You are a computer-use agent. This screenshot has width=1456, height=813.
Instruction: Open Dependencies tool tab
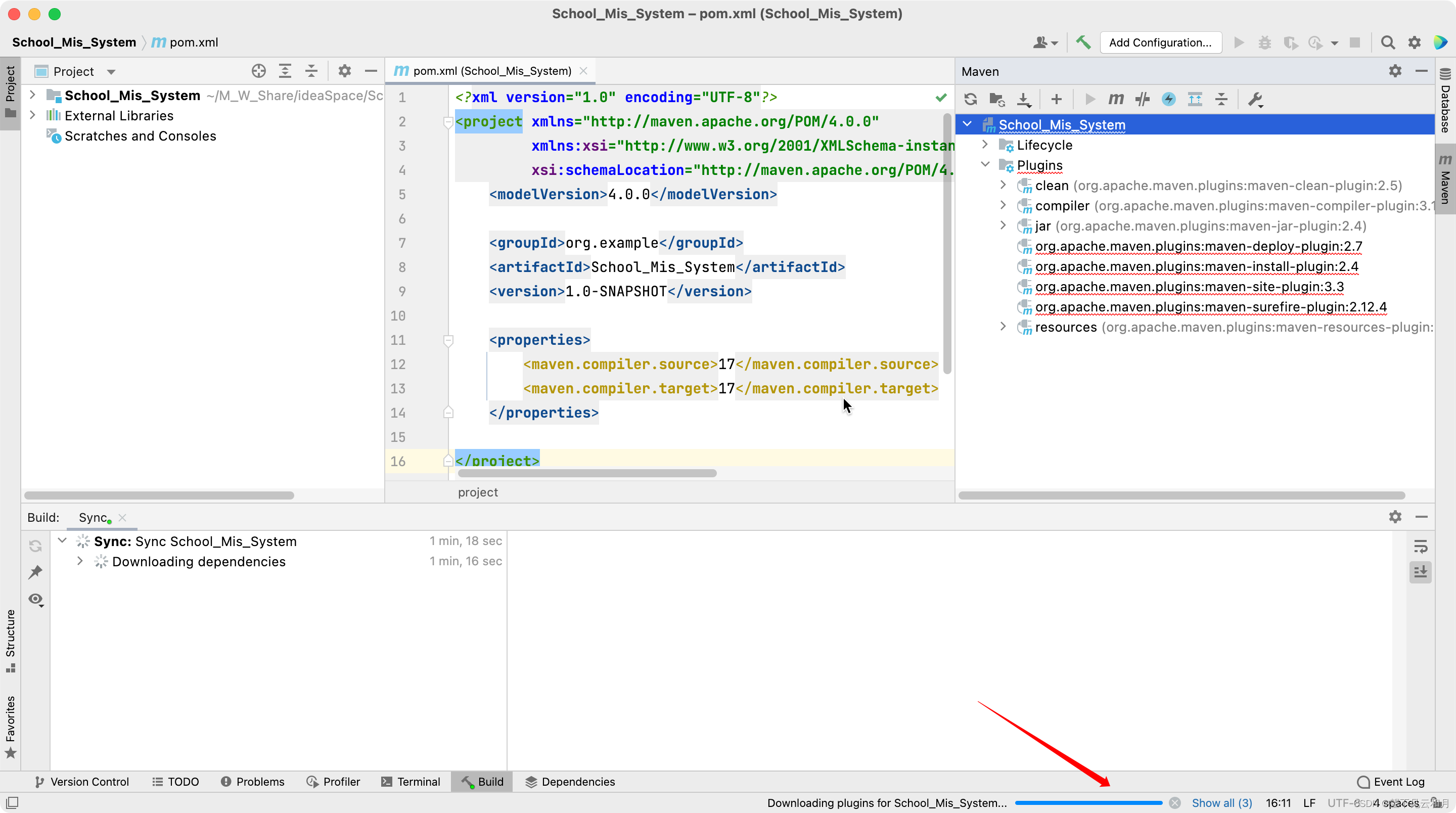[x=570, y=782]
